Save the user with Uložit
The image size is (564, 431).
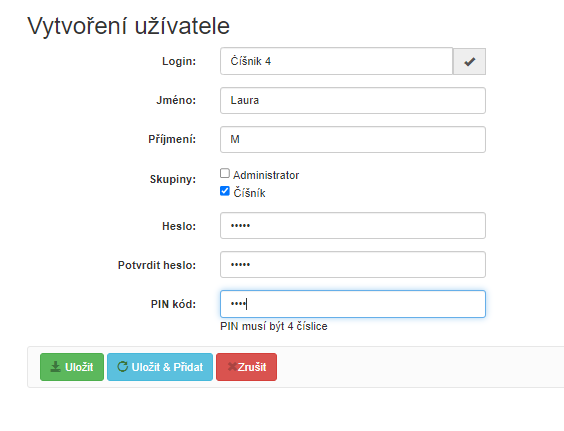point(72,367)
